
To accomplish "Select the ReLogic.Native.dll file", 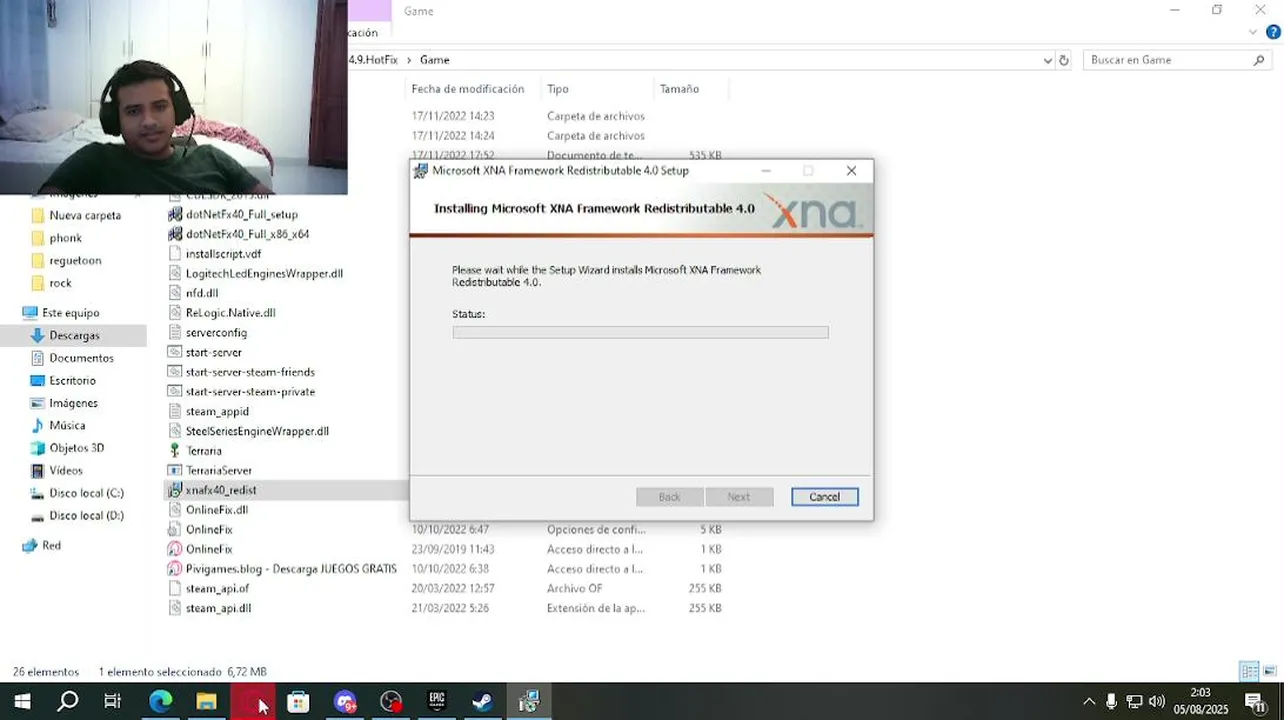I will [x=230, y=313].
